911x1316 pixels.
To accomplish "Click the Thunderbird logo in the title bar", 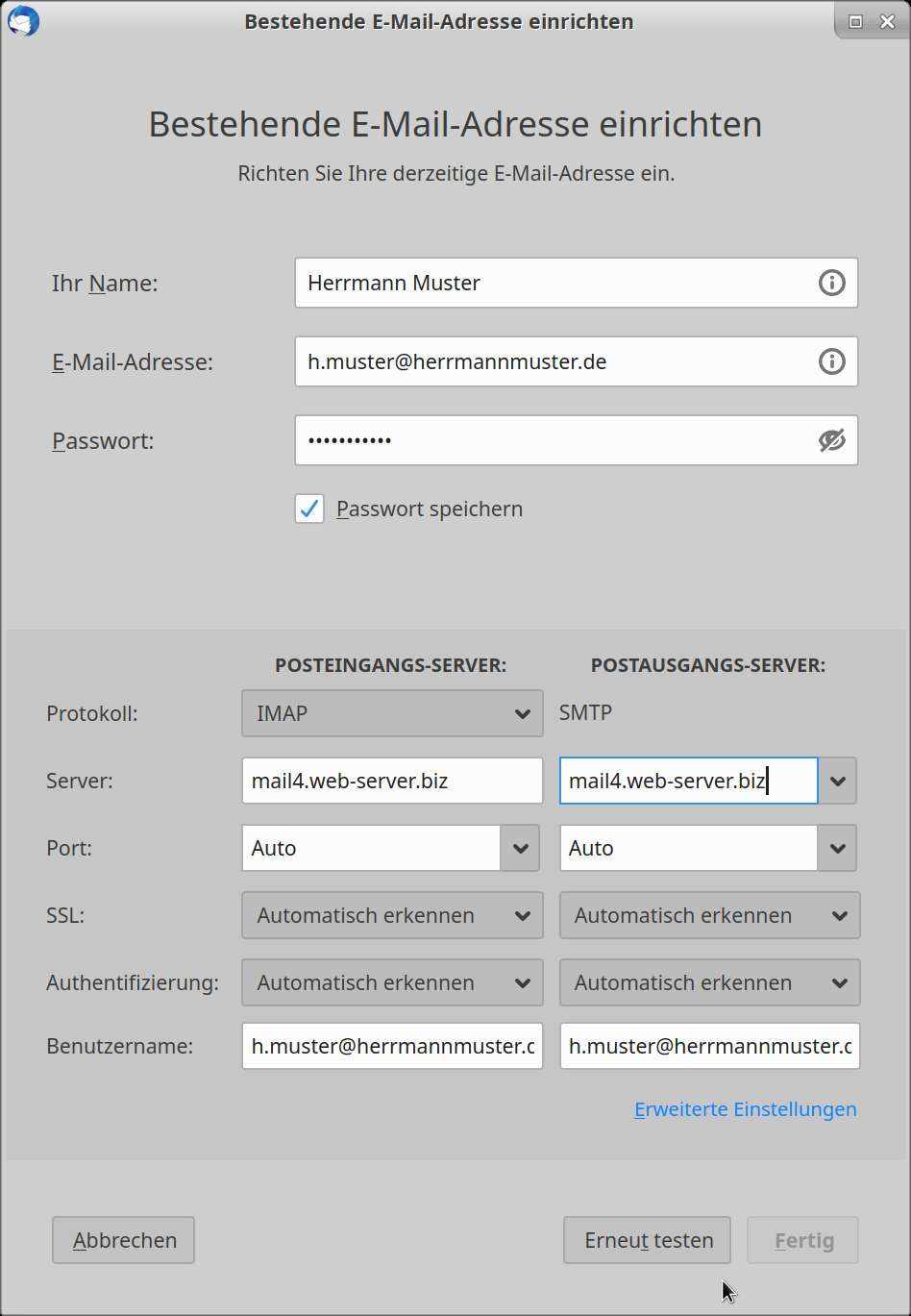I will point(23,21).
